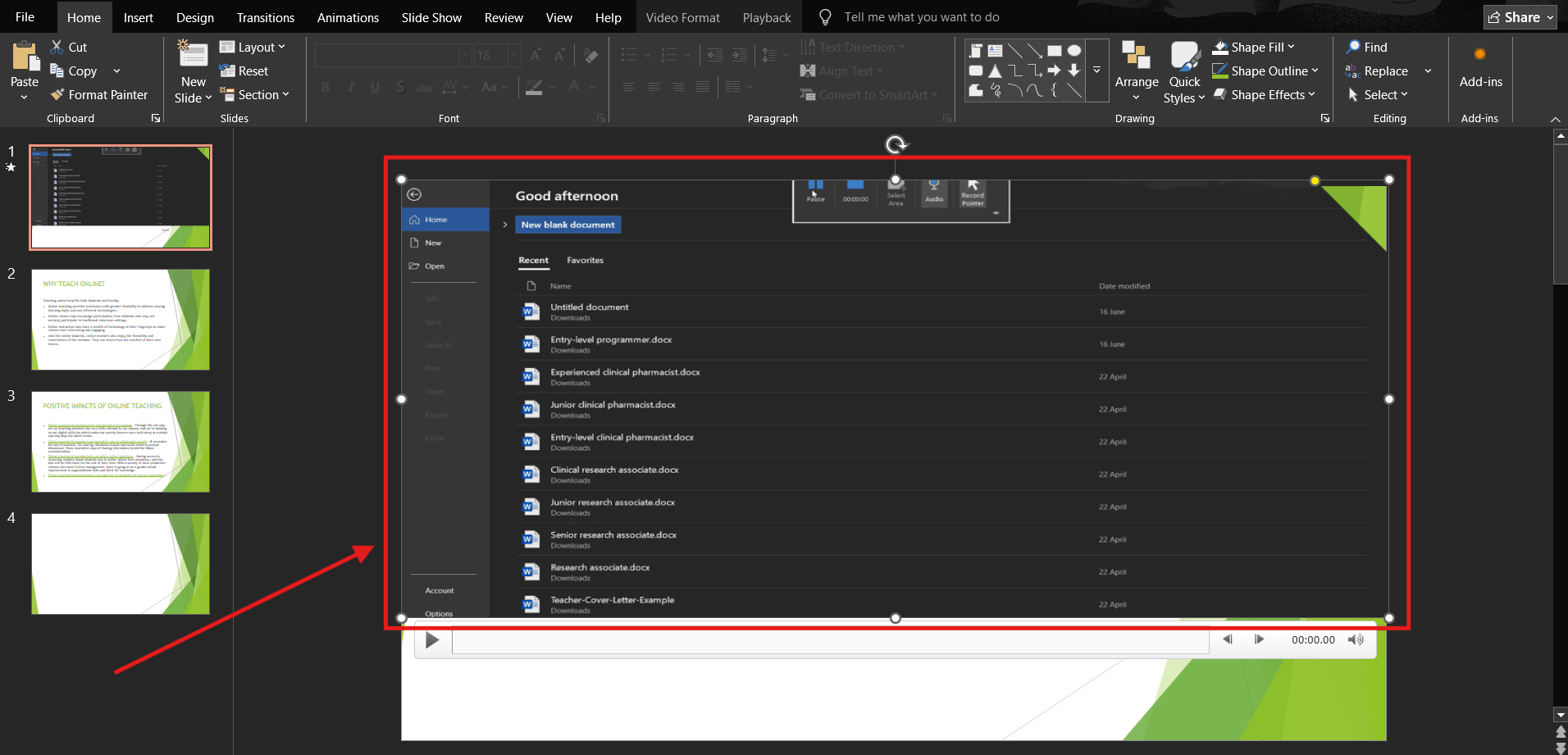Open the Transitions tab

(x=265, y=16)
